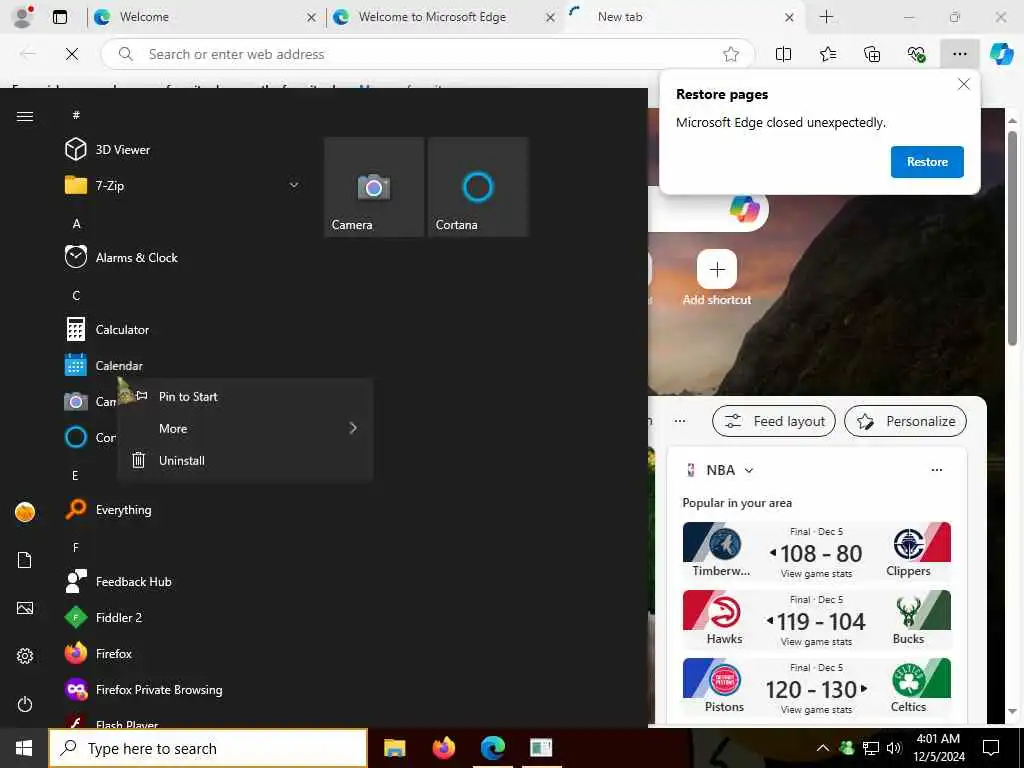Viewport: 1024px width, 768px height.
Task: Open the Camera pinned tile
Action: click(x=374, y=187)
